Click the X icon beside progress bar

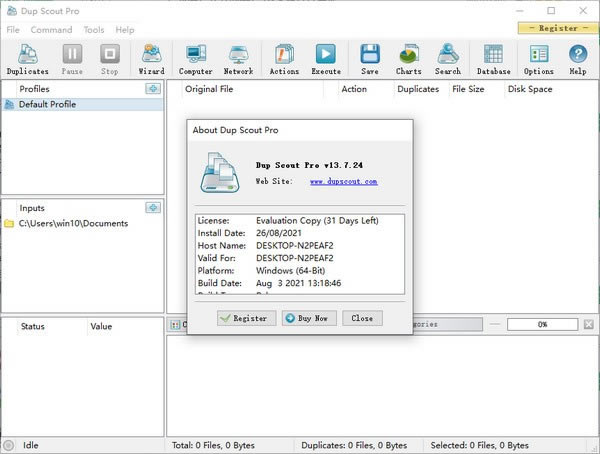click(589, 325)
